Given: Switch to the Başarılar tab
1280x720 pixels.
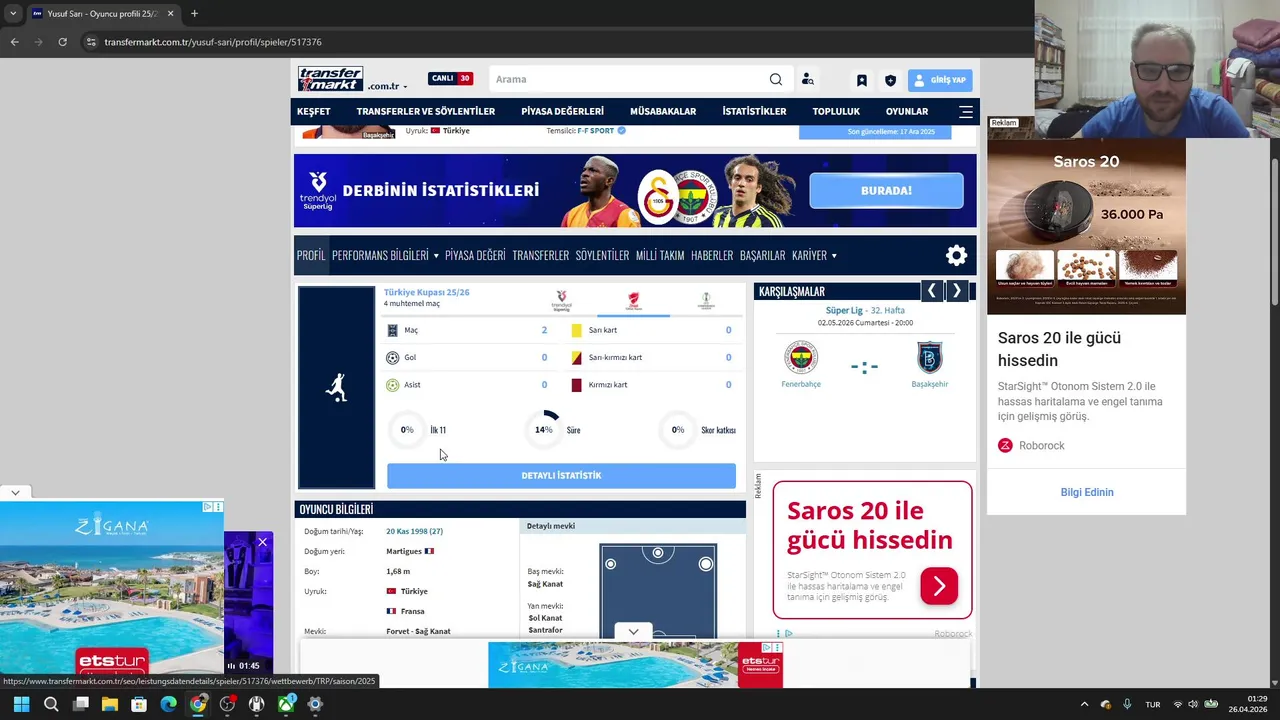Looking at the screenshot, I should tap(762, 255).
